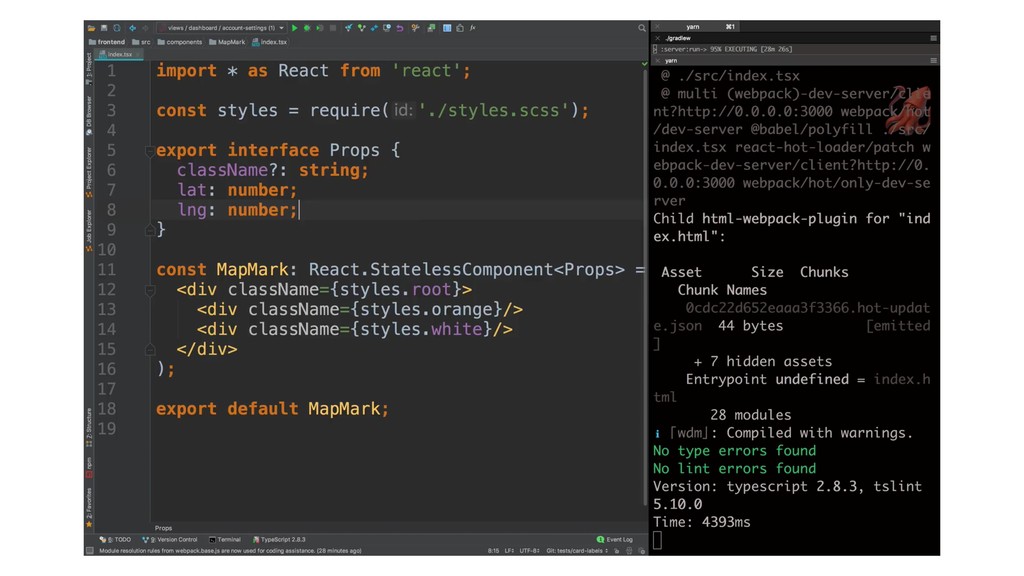
Task: Collapse the Props interface fold marker
Action: (150, 152)
